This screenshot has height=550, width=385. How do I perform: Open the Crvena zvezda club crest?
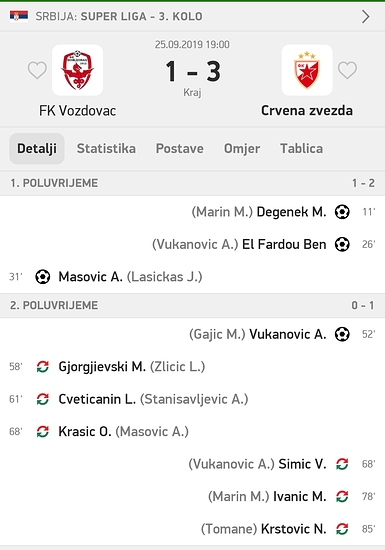pyautogui.click(x=307, y=70)
